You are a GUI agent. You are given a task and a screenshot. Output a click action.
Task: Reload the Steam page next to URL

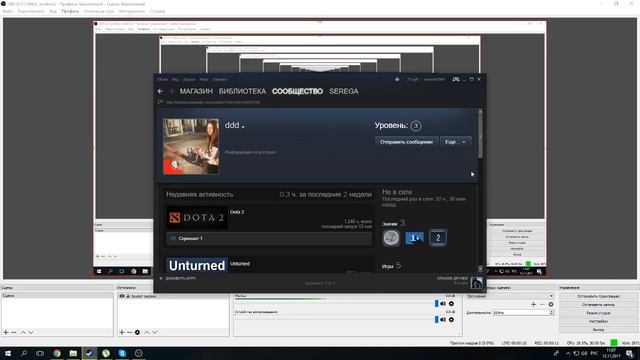click(160, 102)
